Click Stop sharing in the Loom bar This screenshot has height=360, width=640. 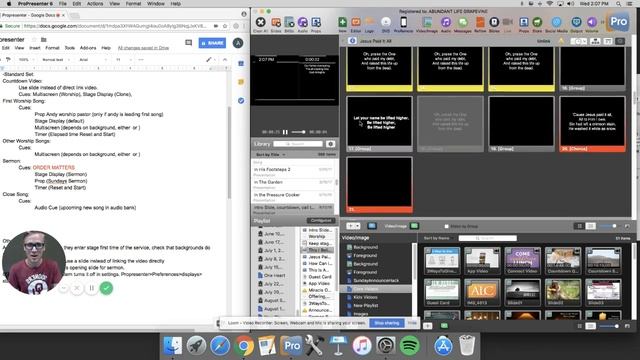[x=387, y=323]
